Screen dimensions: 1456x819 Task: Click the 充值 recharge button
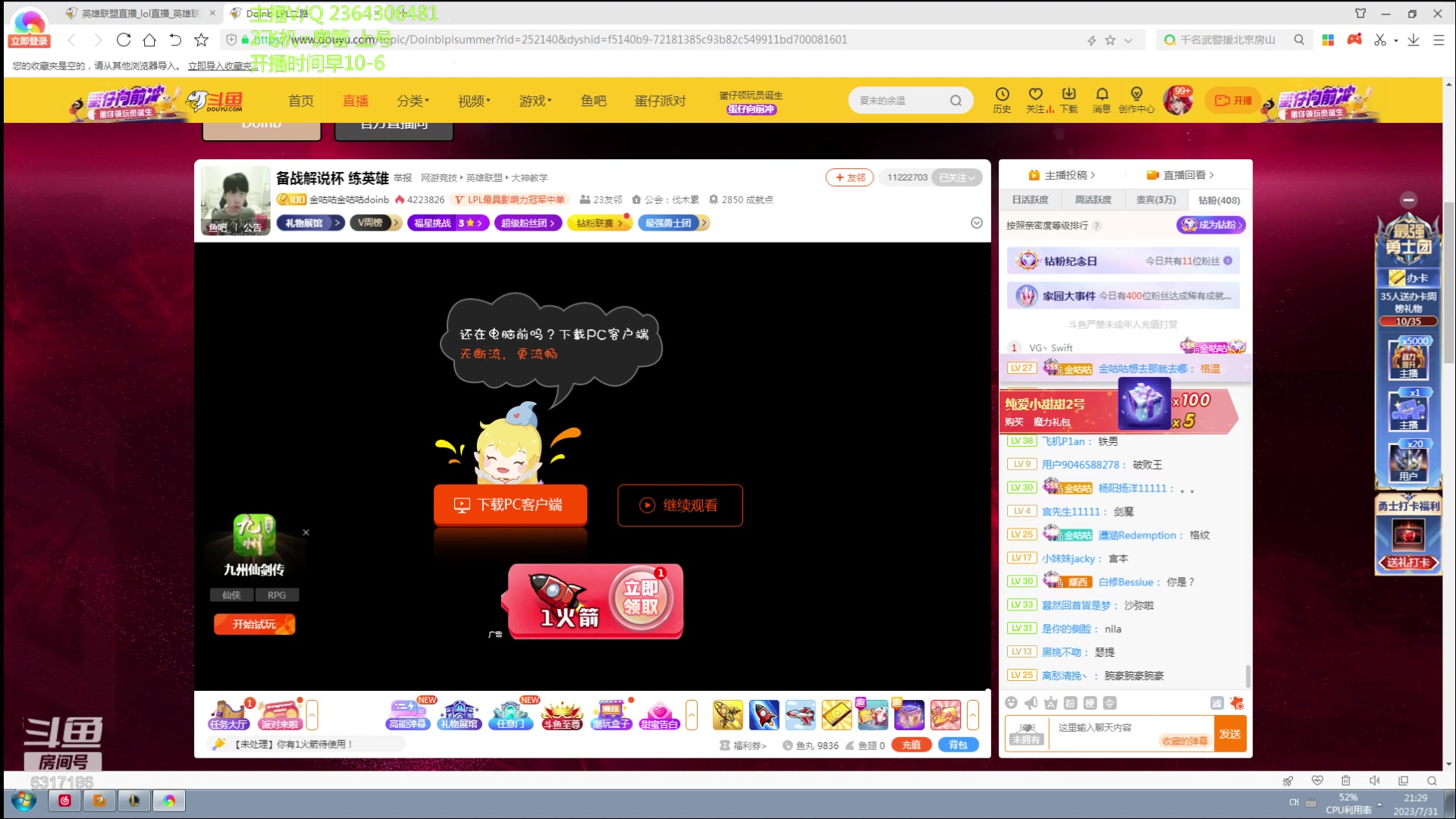(x=912, y=745)
